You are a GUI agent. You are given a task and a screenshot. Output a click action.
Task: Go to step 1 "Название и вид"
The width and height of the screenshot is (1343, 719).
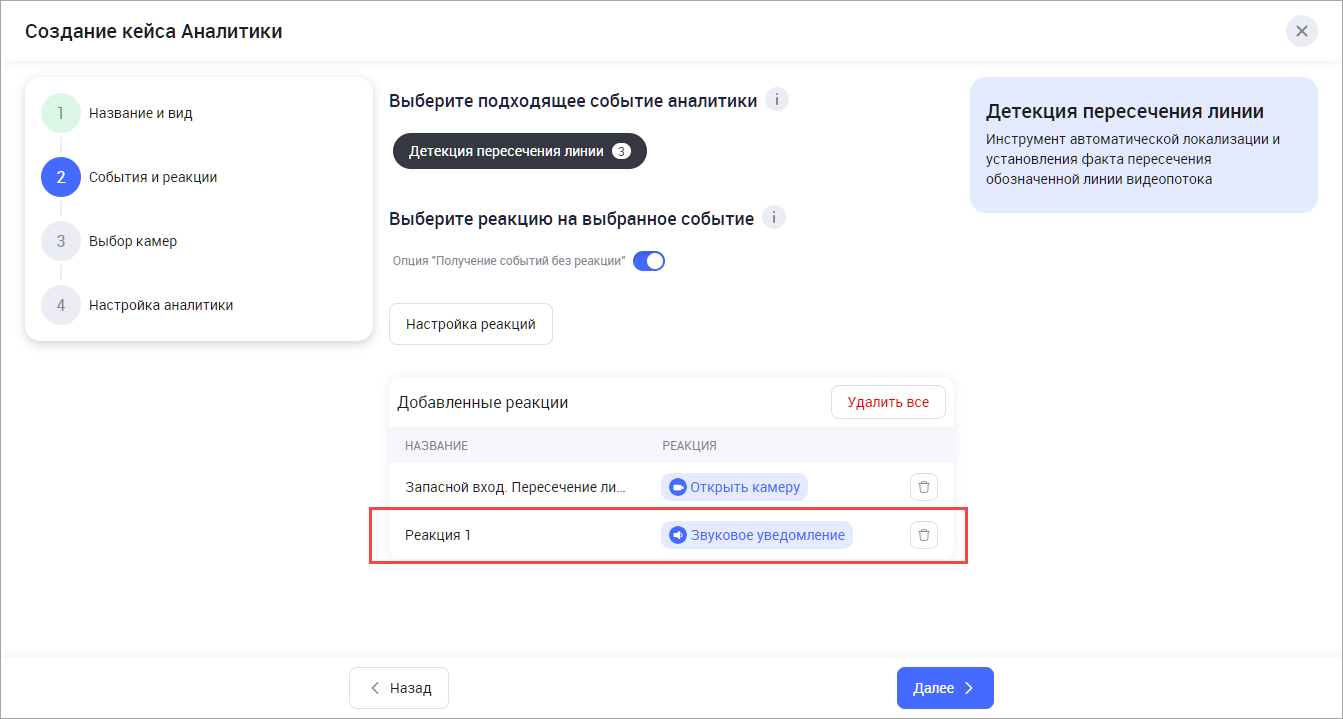(61, 113)
